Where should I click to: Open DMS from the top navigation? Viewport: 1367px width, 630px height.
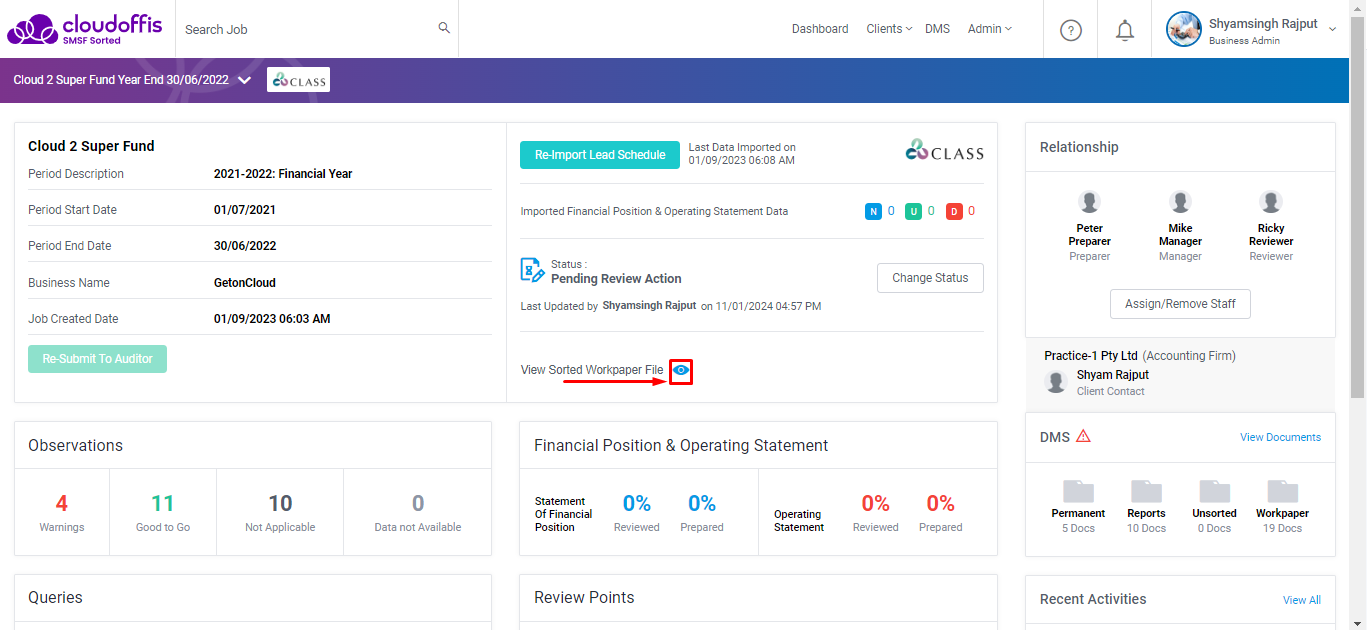937,29
